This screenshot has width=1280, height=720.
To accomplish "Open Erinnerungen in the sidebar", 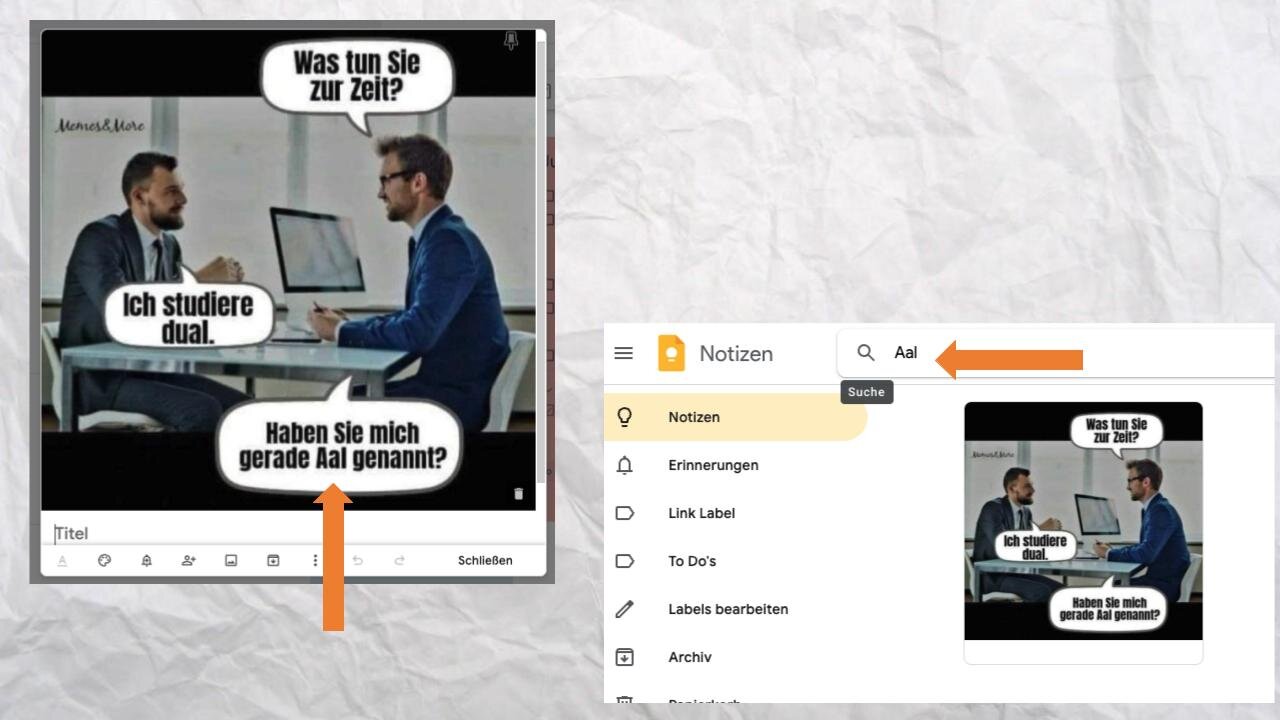I will pos(713,465).
